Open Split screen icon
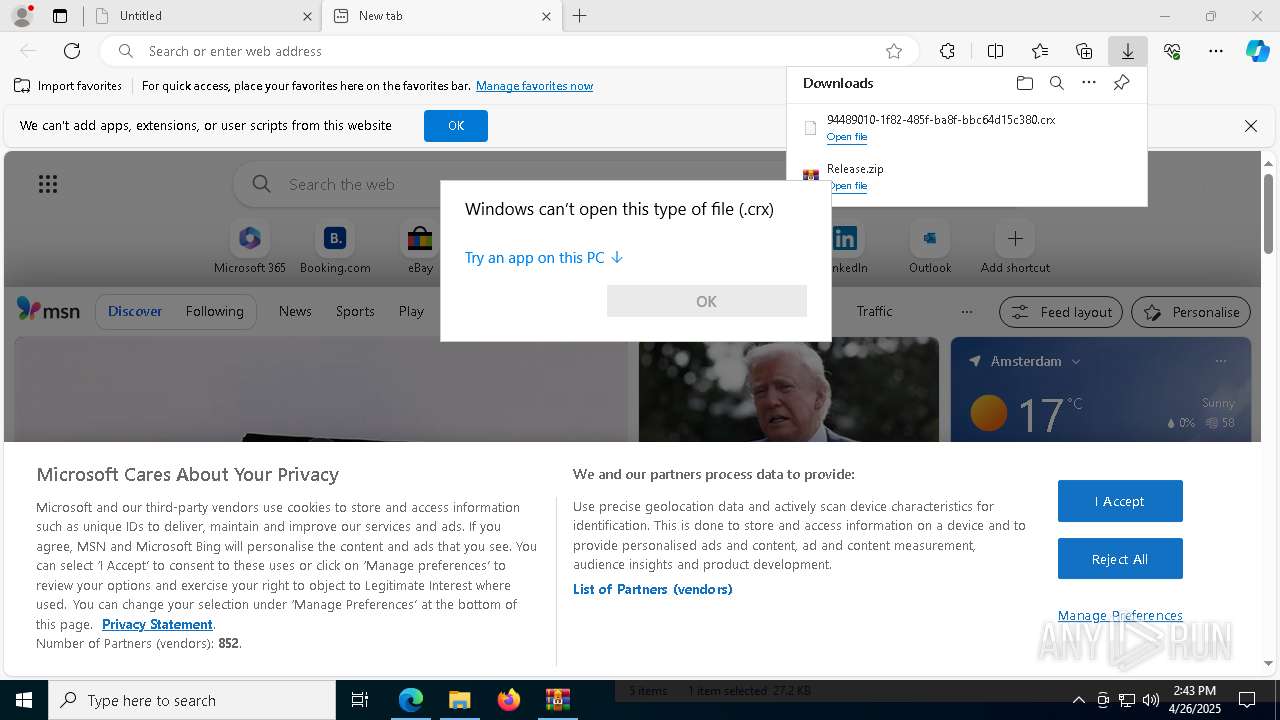This screenshot has width=1280, height=720. 995,51
